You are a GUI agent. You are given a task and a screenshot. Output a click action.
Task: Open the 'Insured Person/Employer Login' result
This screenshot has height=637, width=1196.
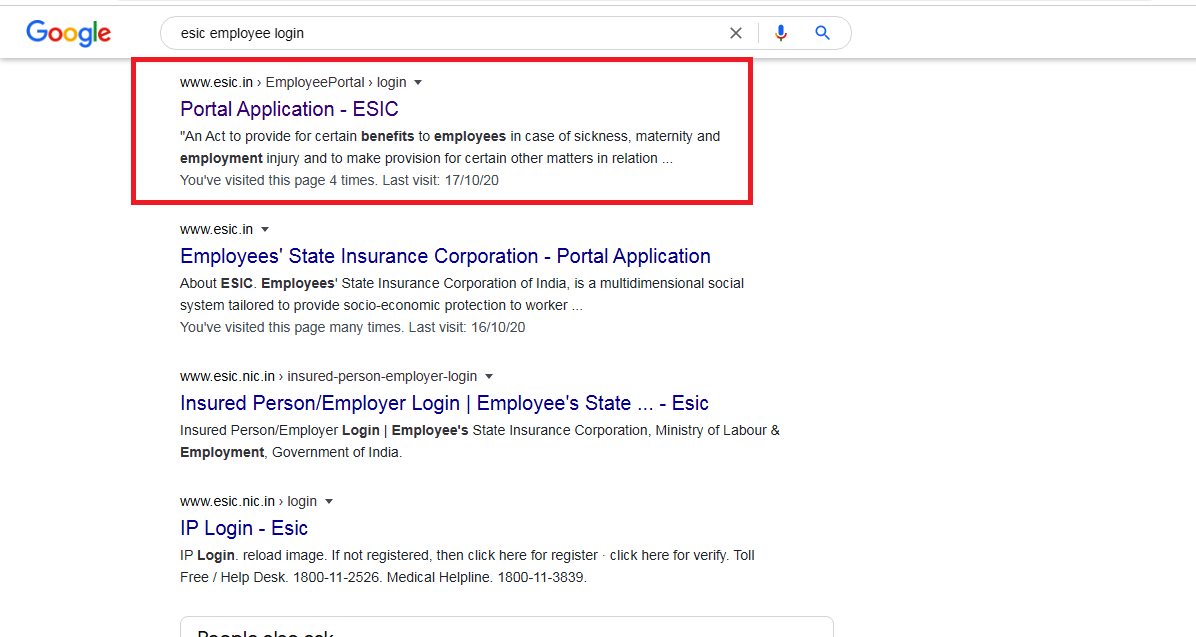(445, 403)
